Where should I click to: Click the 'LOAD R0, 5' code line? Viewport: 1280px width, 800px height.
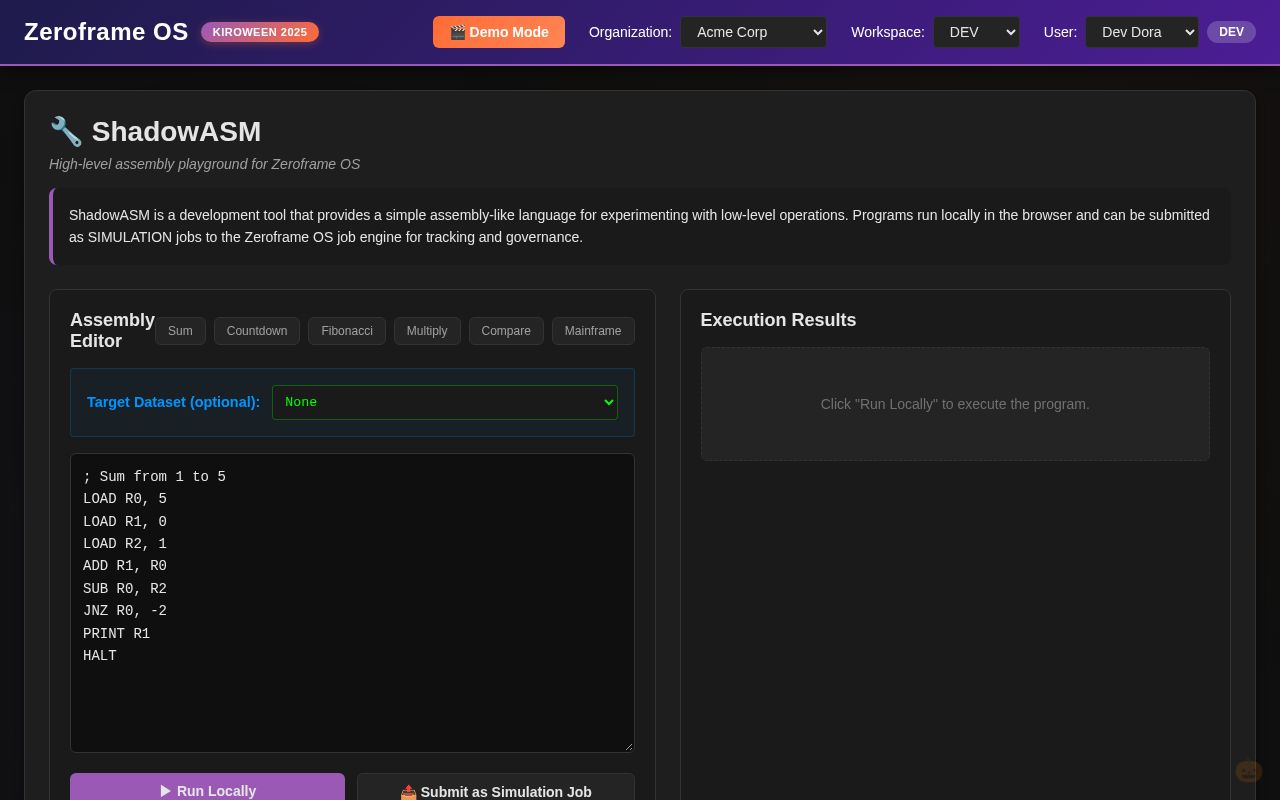pyautogui.click(x=125, y=499)
